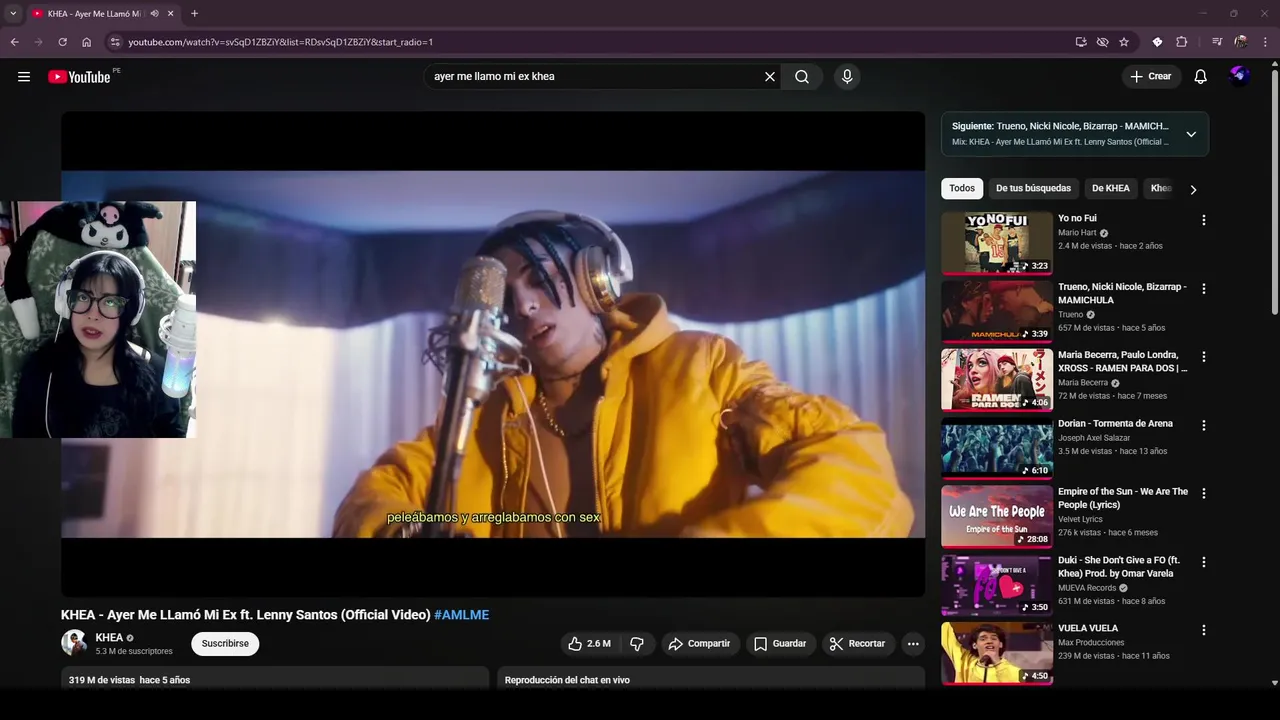Image resolution: width=1280 pixels, height=720 pixels.
Task: Open RAMEN PARA DOS video title
Action: pyautogui.click(x=1123, y=361)
